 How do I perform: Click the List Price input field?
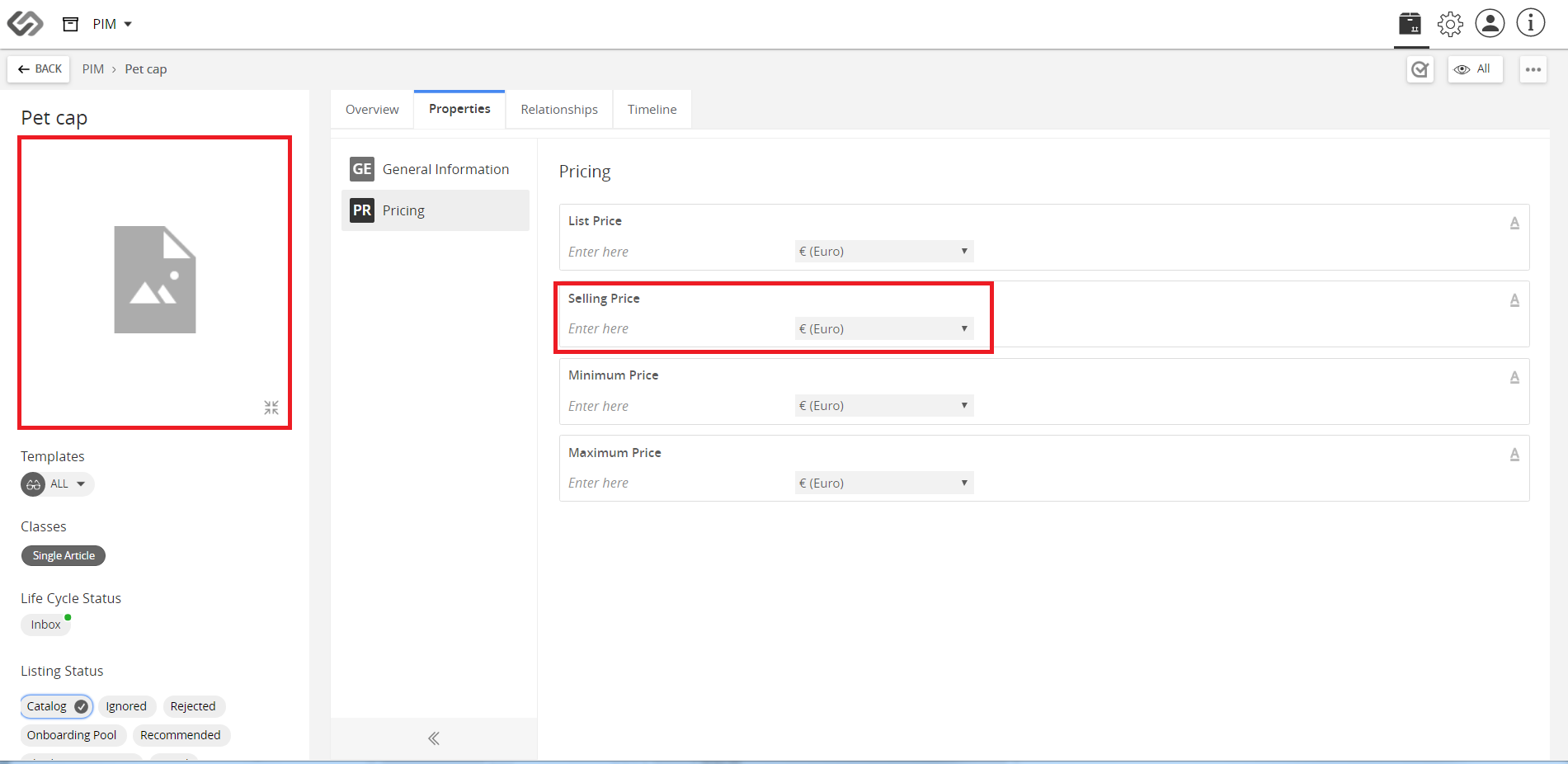(x=676, y=252)
